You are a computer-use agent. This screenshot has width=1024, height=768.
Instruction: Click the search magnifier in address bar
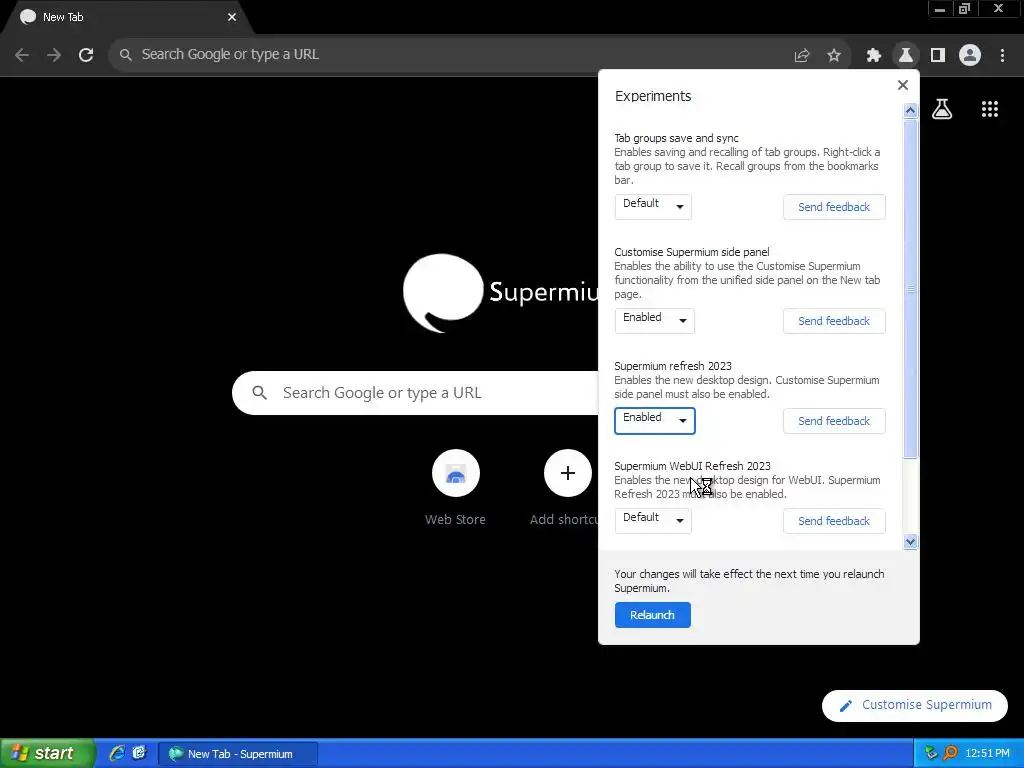[x=125, y=55]
